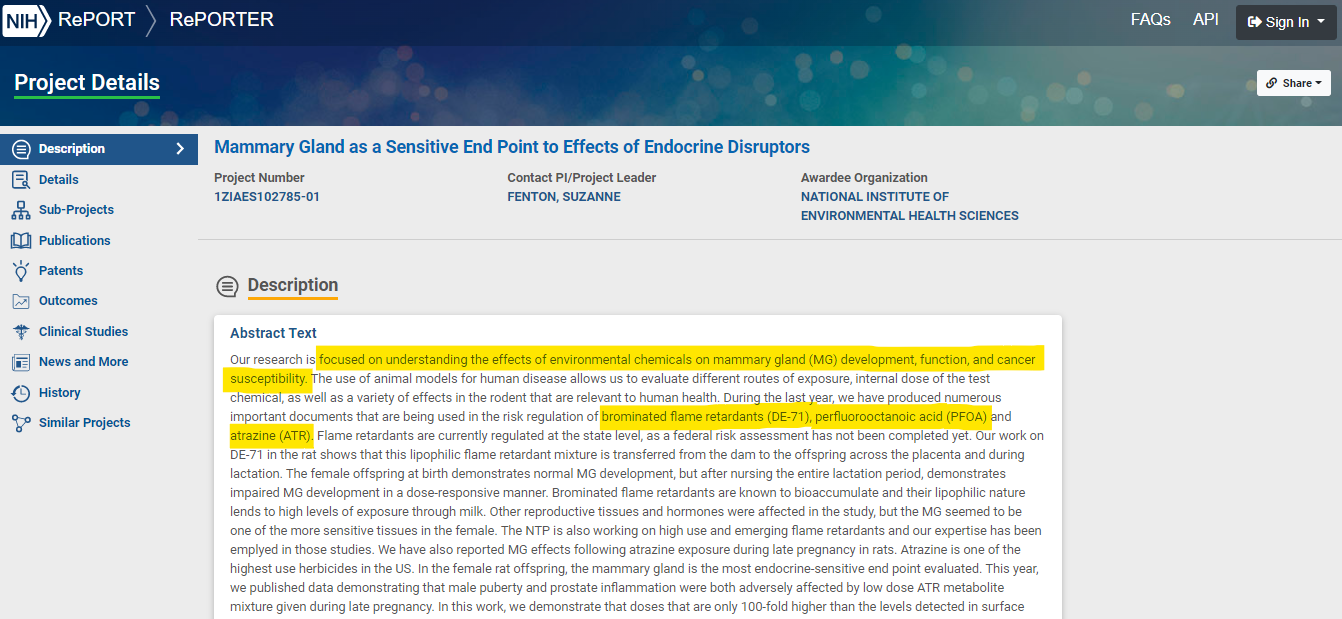Click highlighted text 'atrazine (ATR)'

tap(271, 436)
